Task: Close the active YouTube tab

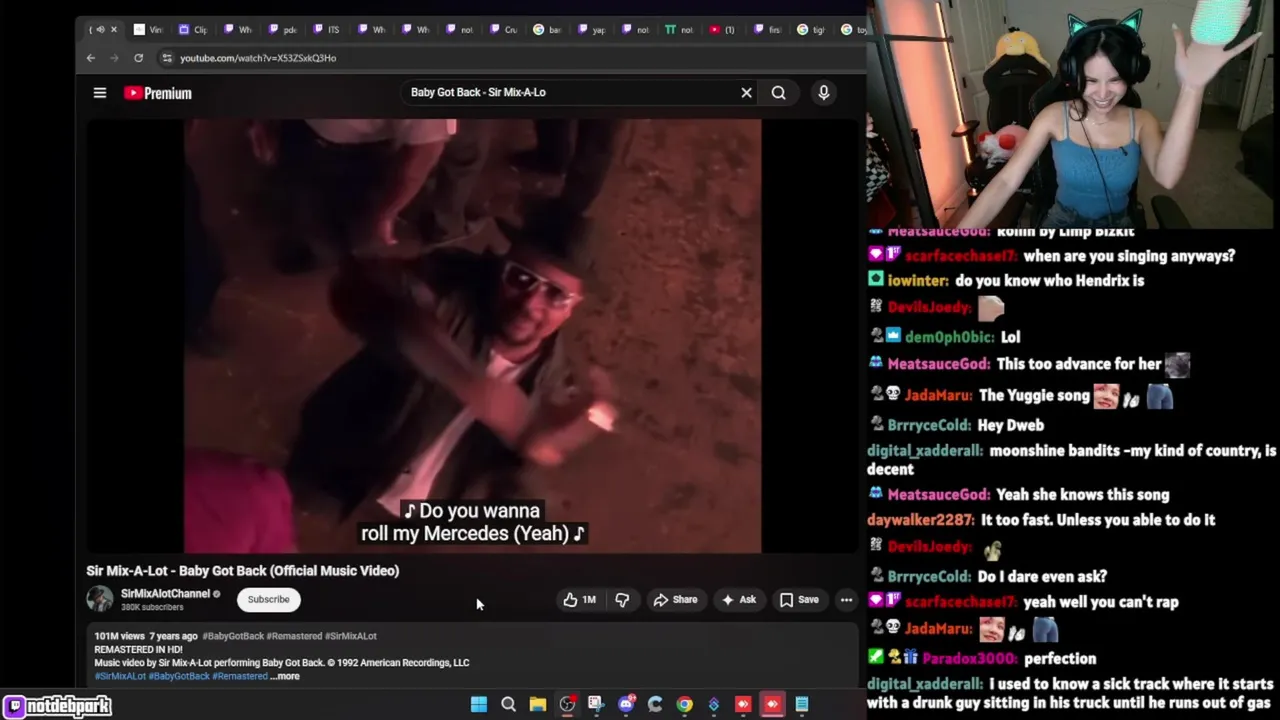Action: (113, 30)
